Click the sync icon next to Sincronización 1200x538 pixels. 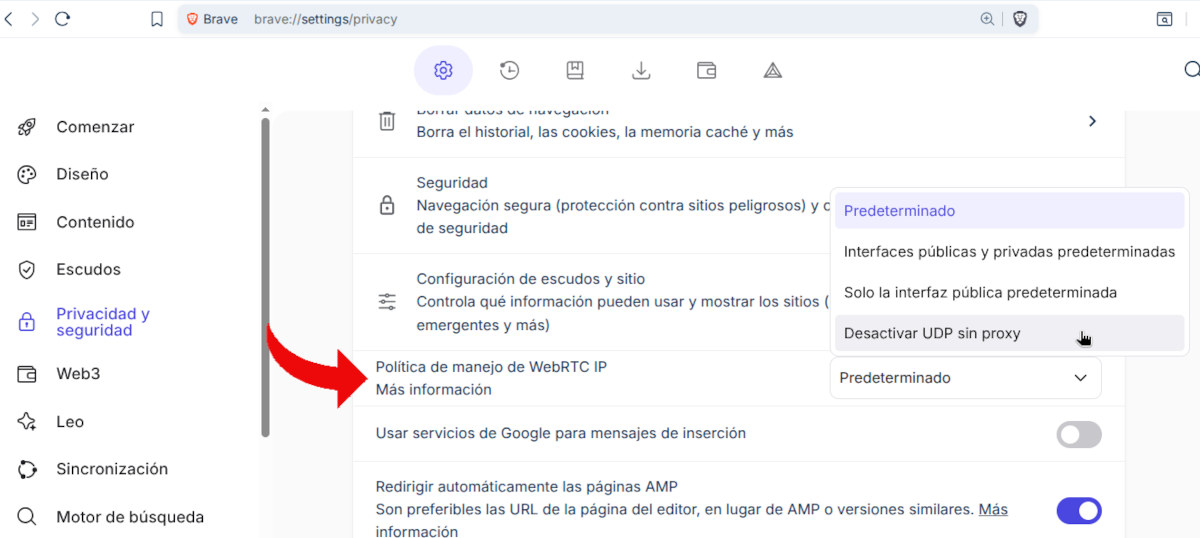point(27,469)
